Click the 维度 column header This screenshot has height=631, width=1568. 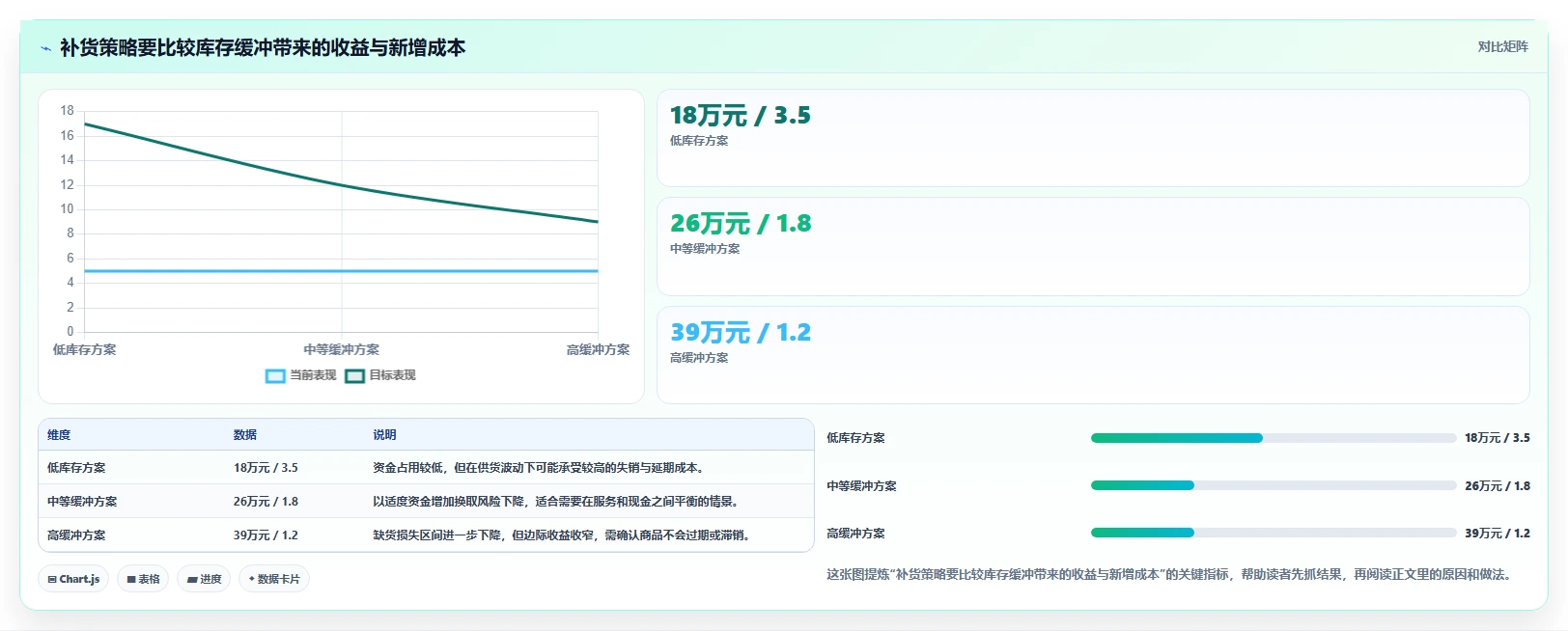59,435
